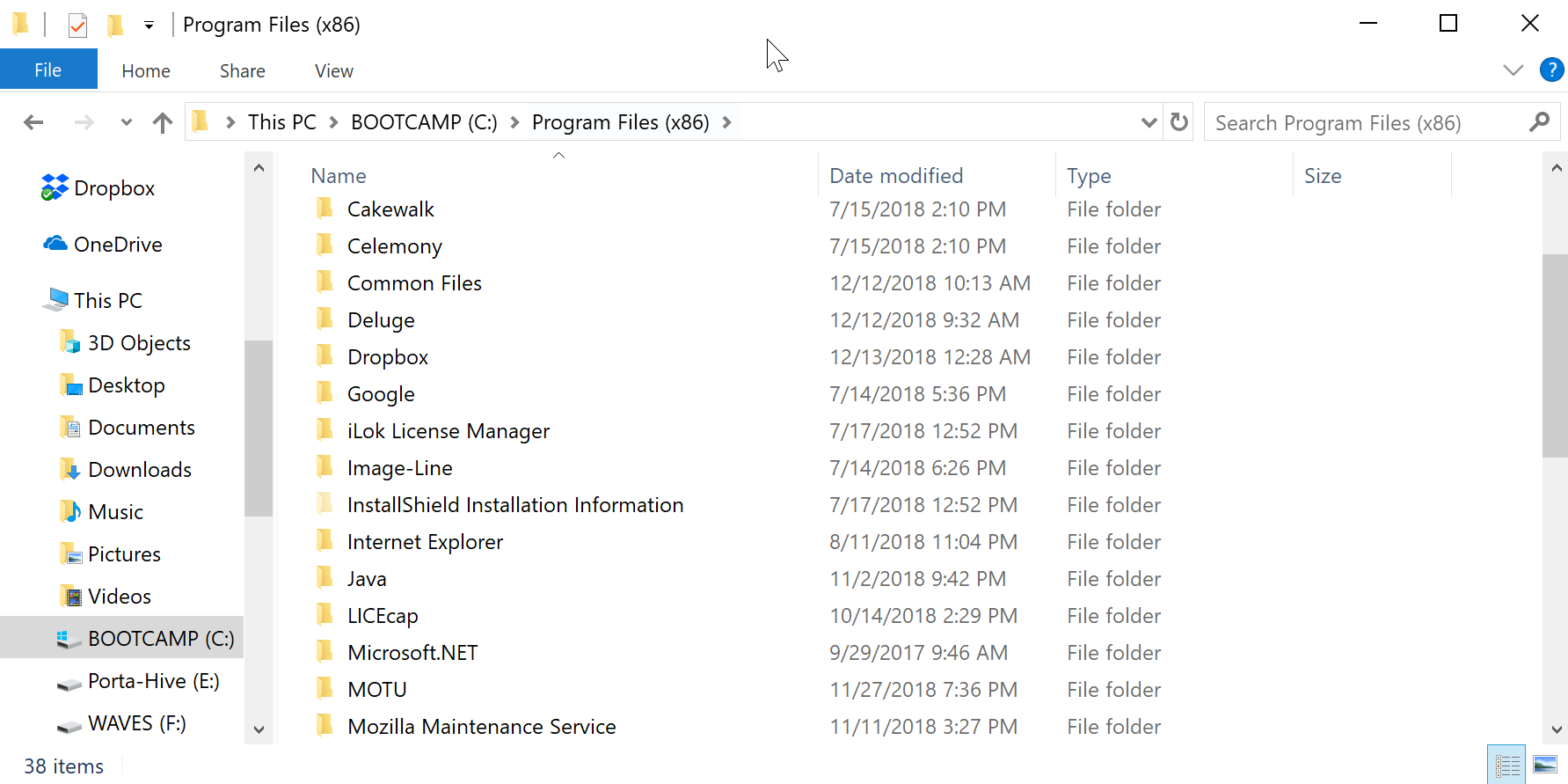The height and width of the screenshot is (784, 1568).
Task: Go up one folder level
Action: pos(163,122)
